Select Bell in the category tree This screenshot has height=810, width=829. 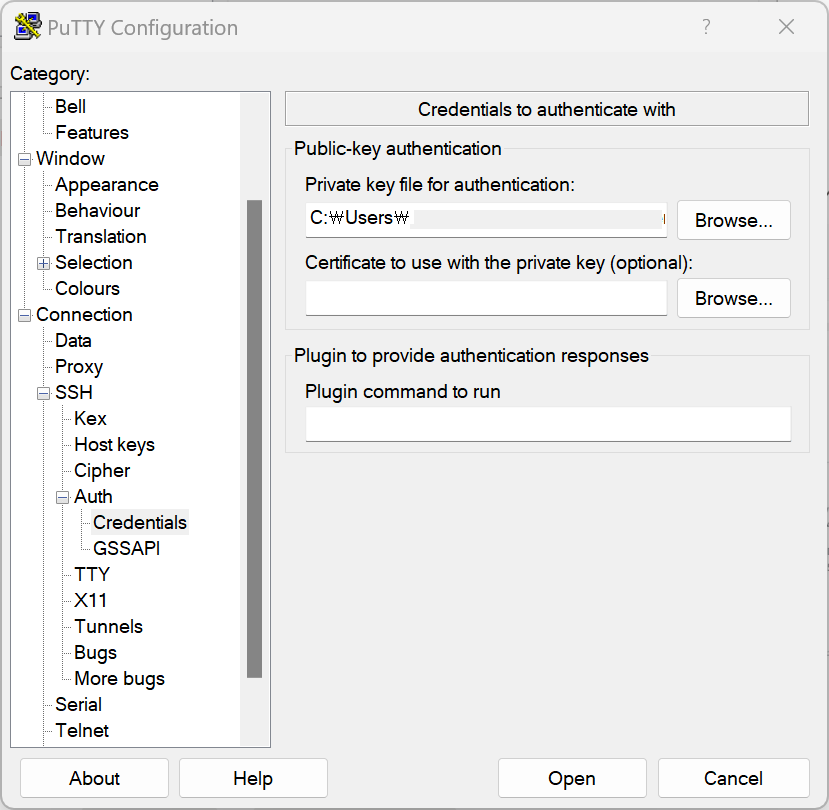pos(70,106)
